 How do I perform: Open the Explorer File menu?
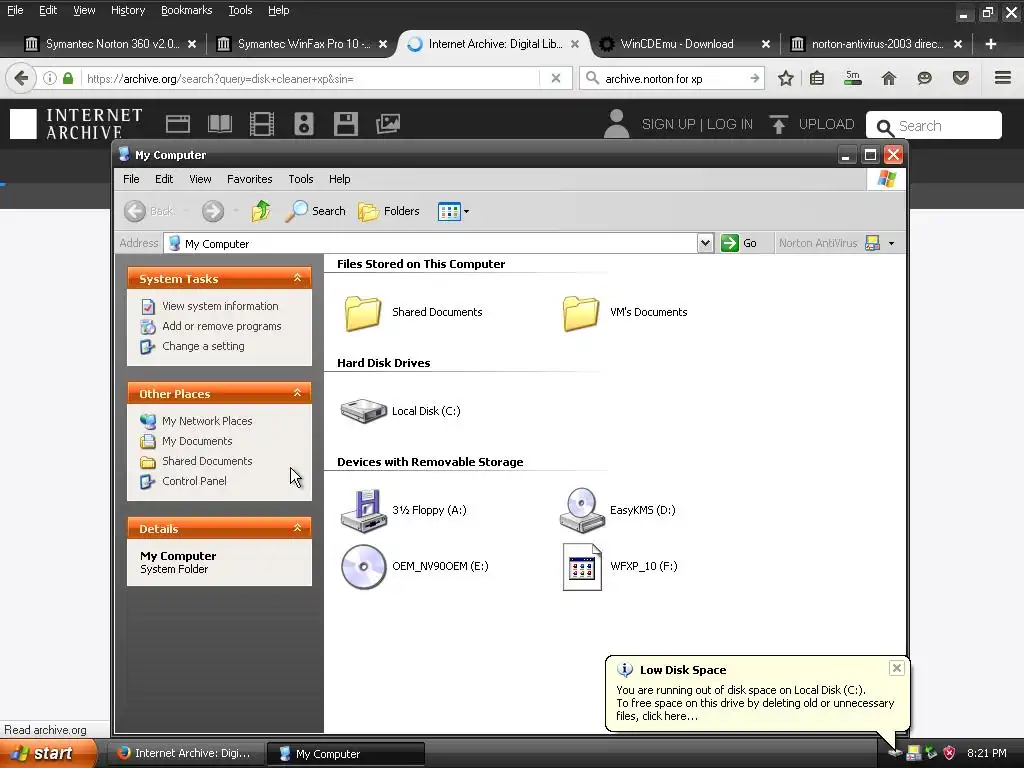(131, 179)
